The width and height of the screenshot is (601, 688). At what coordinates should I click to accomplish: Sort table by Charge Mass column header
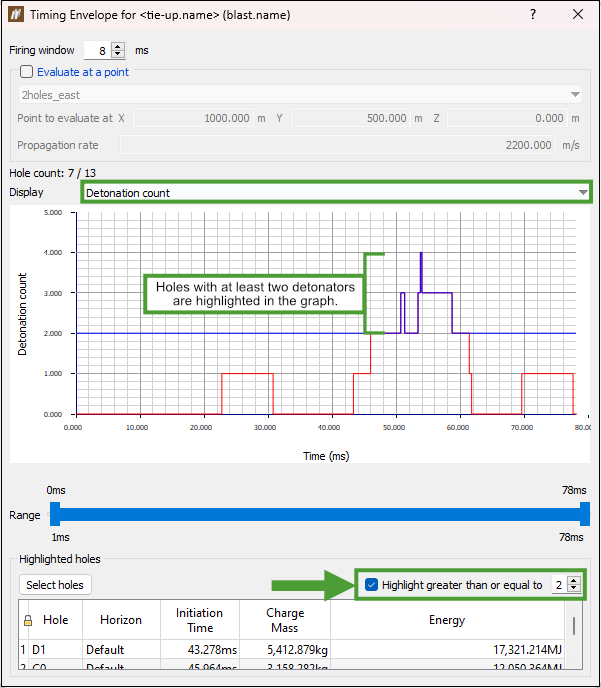click(285, 620)
